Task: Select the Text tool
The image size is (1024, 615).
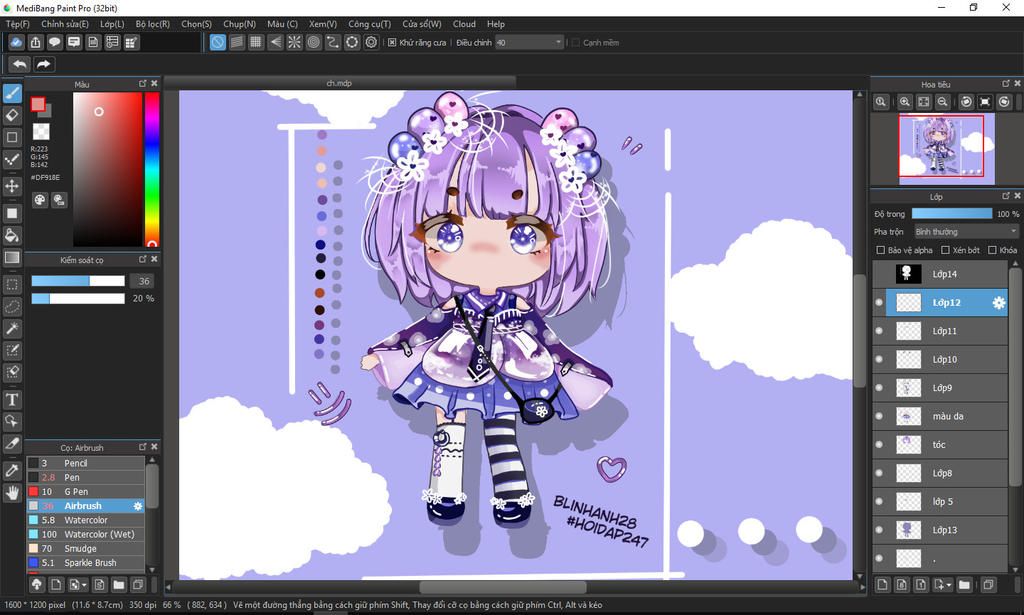Action: (x=12, y=399)
